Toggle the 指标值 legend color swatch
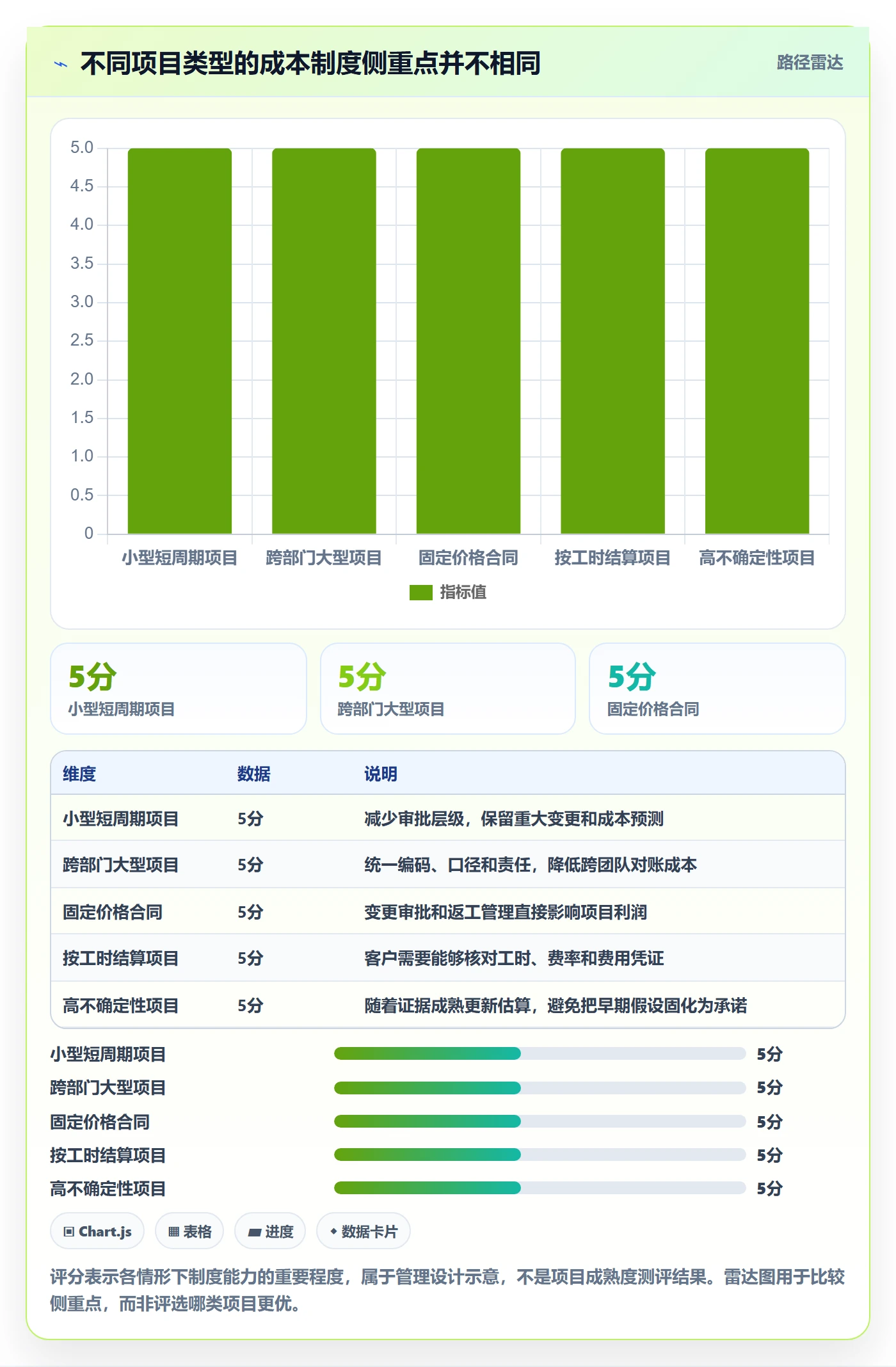This screenshot has height=1367, width=896. [x=421, y=593]
